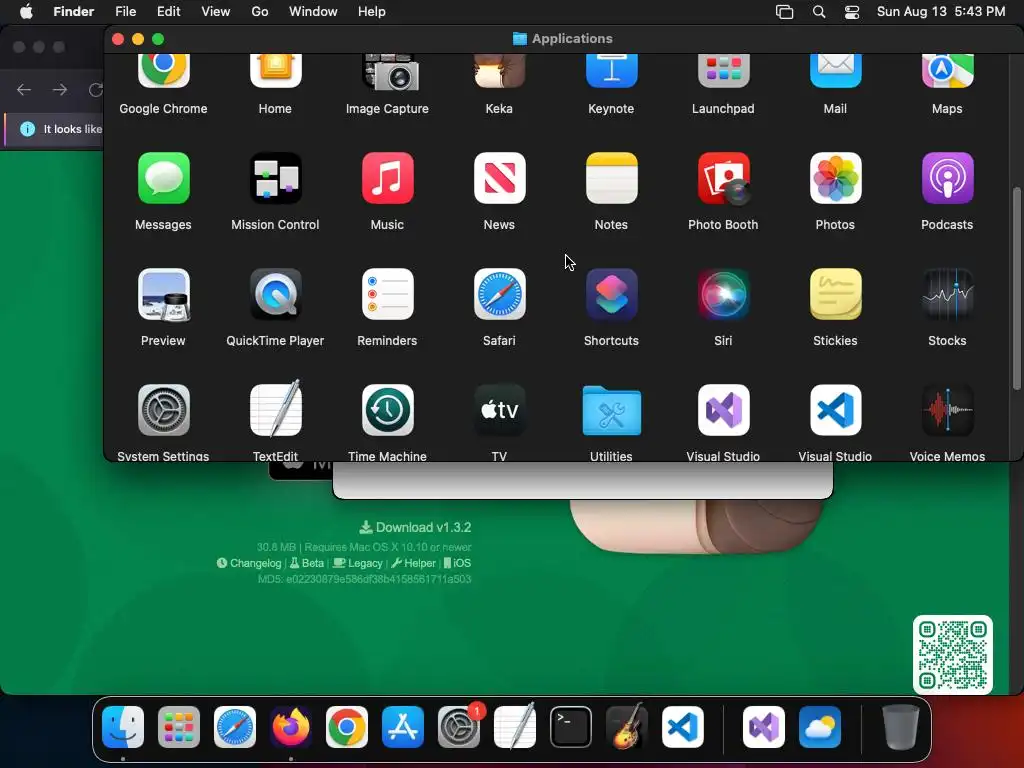Open QuickTime Player app icon

(x=275, y=295)
